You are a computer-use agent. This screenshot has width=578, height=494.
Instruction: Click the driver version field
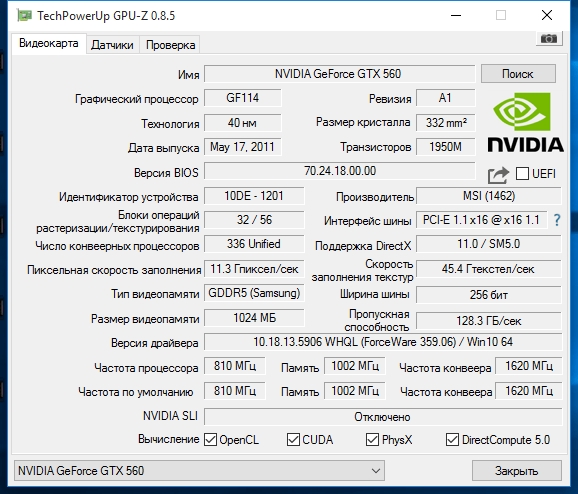click(x=383, y=342)
